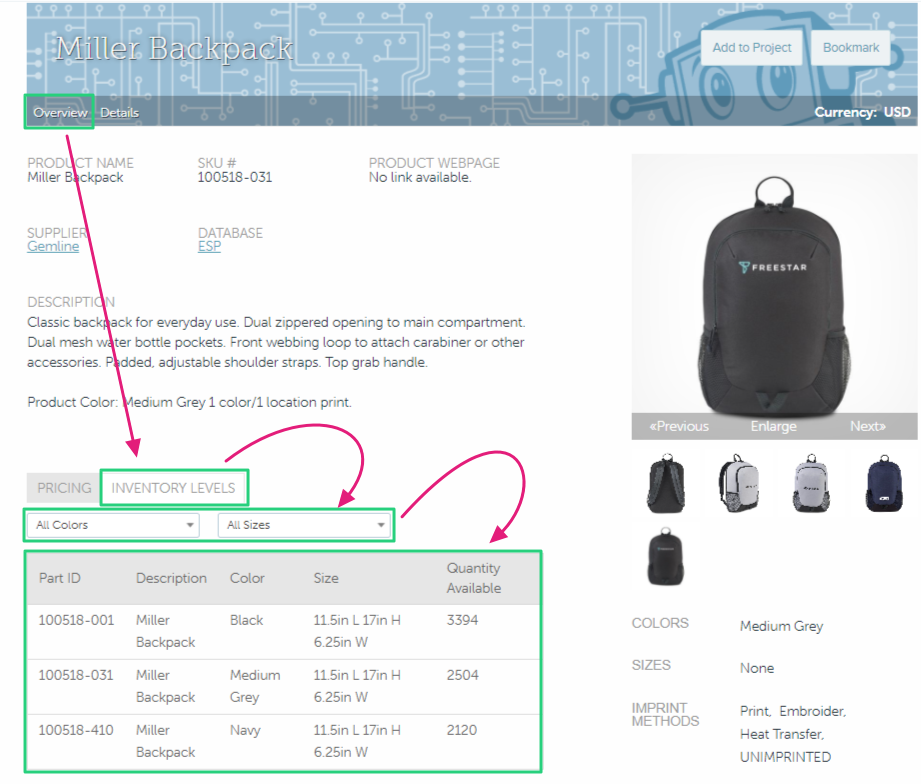The height and width of the screenshot is (784, 921).
Task: Open the Gemline supplier link
Action: (53, 247)
